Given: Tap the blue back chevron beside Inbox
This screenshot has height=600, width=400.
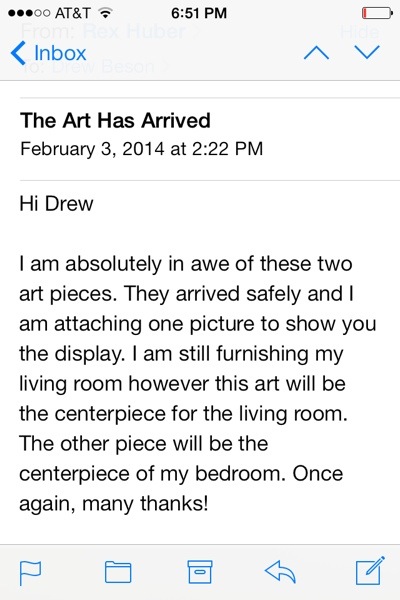Looking at the screenshot, I should (x=18, y=53).
